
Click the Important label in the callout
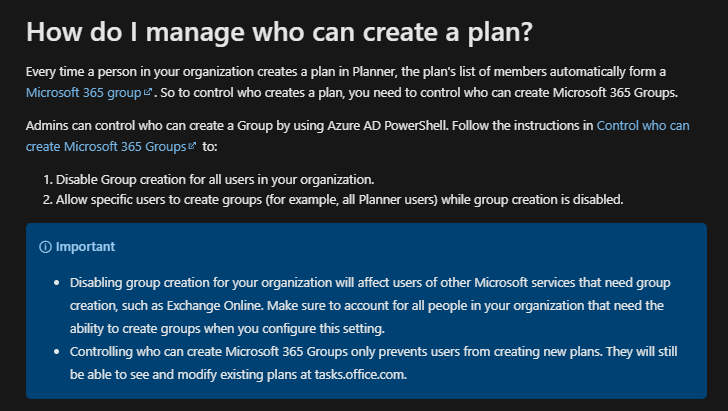[x=85, y=247]
